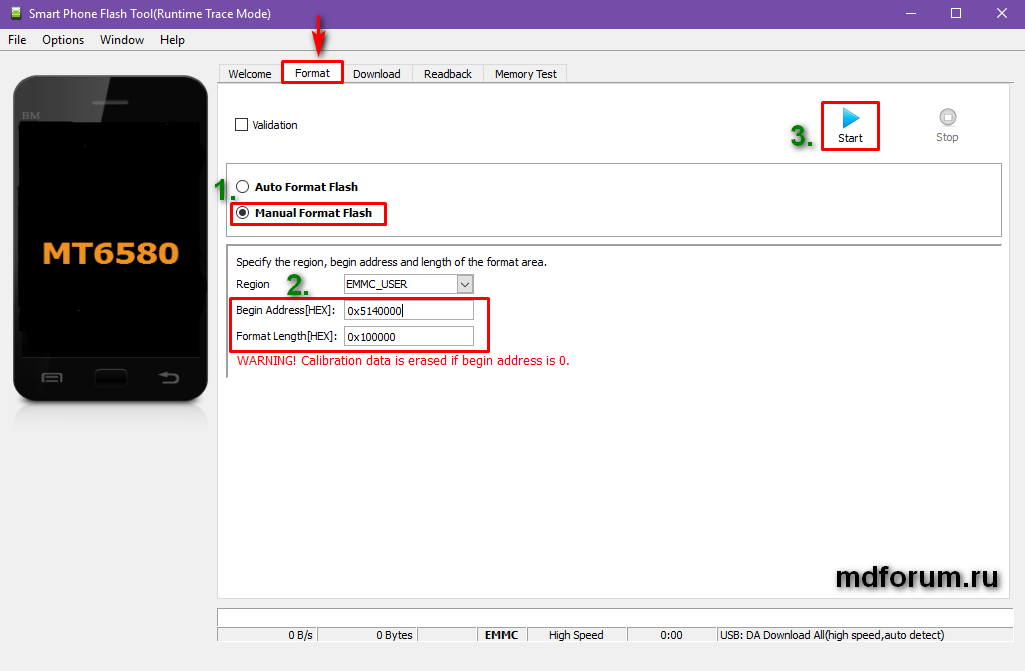
Task: Open the File menu
Action: point(17,40)
